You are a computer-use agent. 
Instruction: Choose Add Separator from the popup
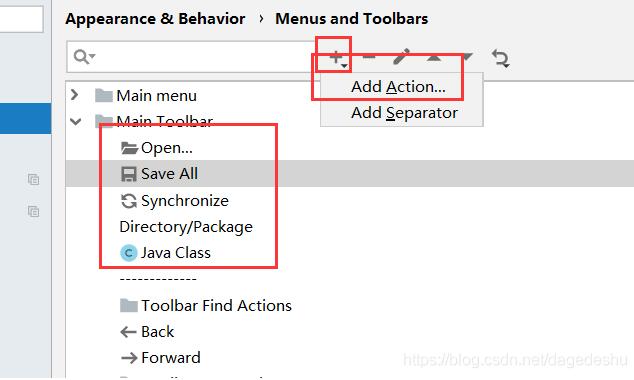[x=404, y=113]
